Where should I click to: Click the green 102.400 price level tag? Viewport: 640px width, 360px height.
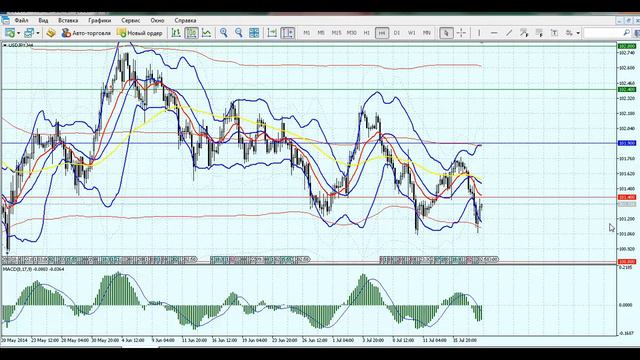click(627, 89)
